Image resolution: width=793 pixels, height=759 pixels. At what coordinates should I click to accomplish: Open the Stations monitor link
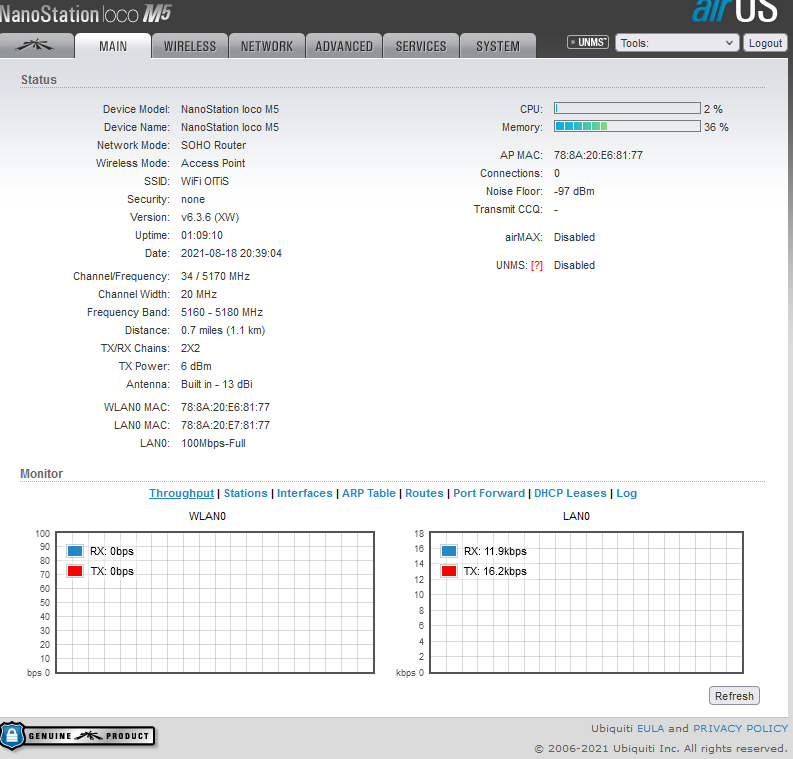click(245, 494)
